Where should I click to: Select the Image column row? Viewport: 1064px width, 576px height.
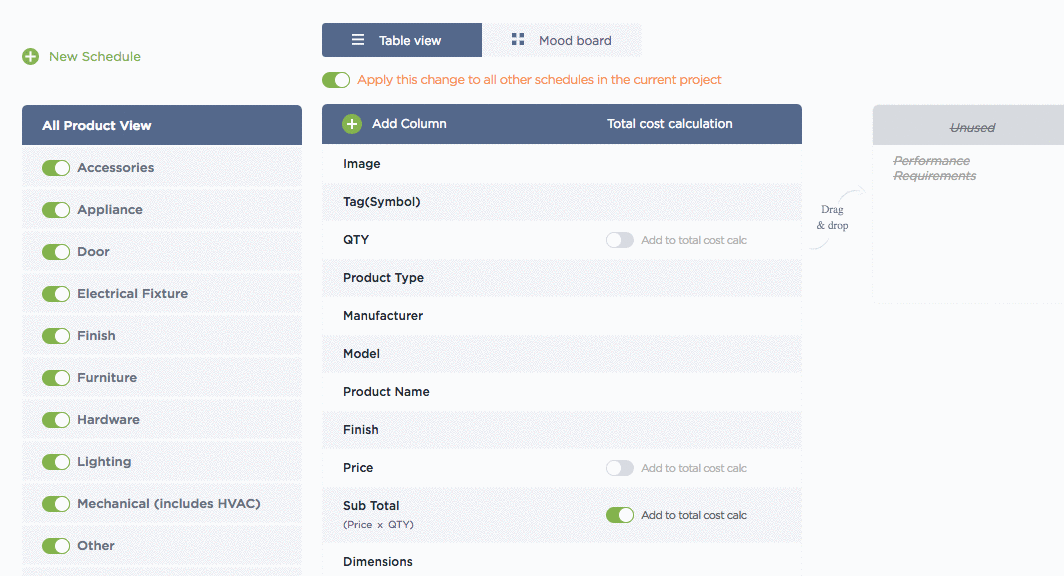[562, 164]
